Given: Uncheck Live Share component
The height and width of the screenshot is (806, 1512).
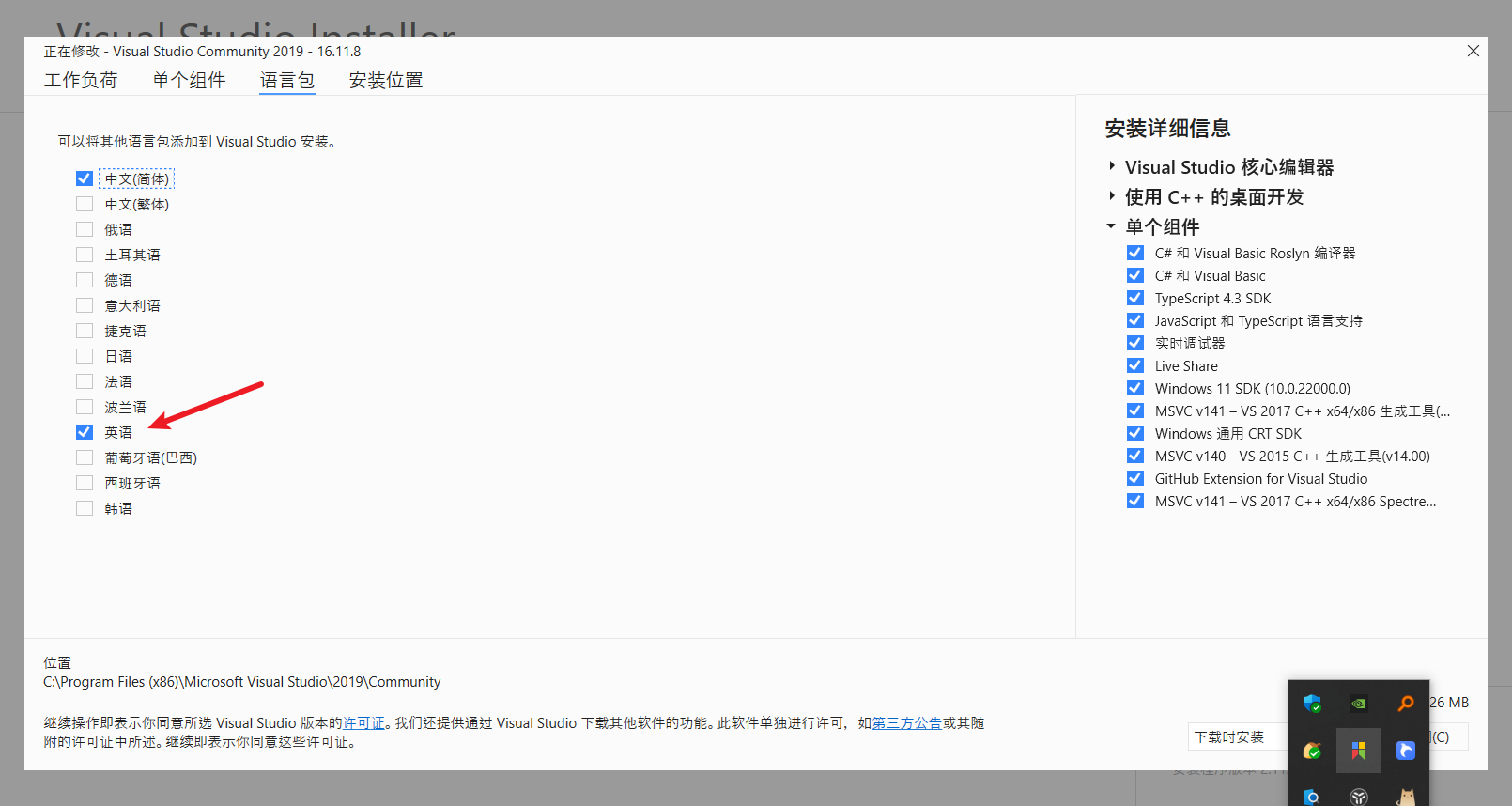Looking at the screenshot, I should pyautogui.click(x=1135, y=365).
